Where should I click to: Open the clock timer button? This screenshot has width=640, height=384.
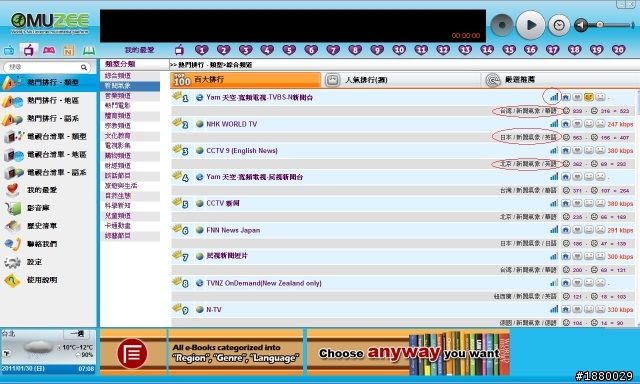coord(559,25)
